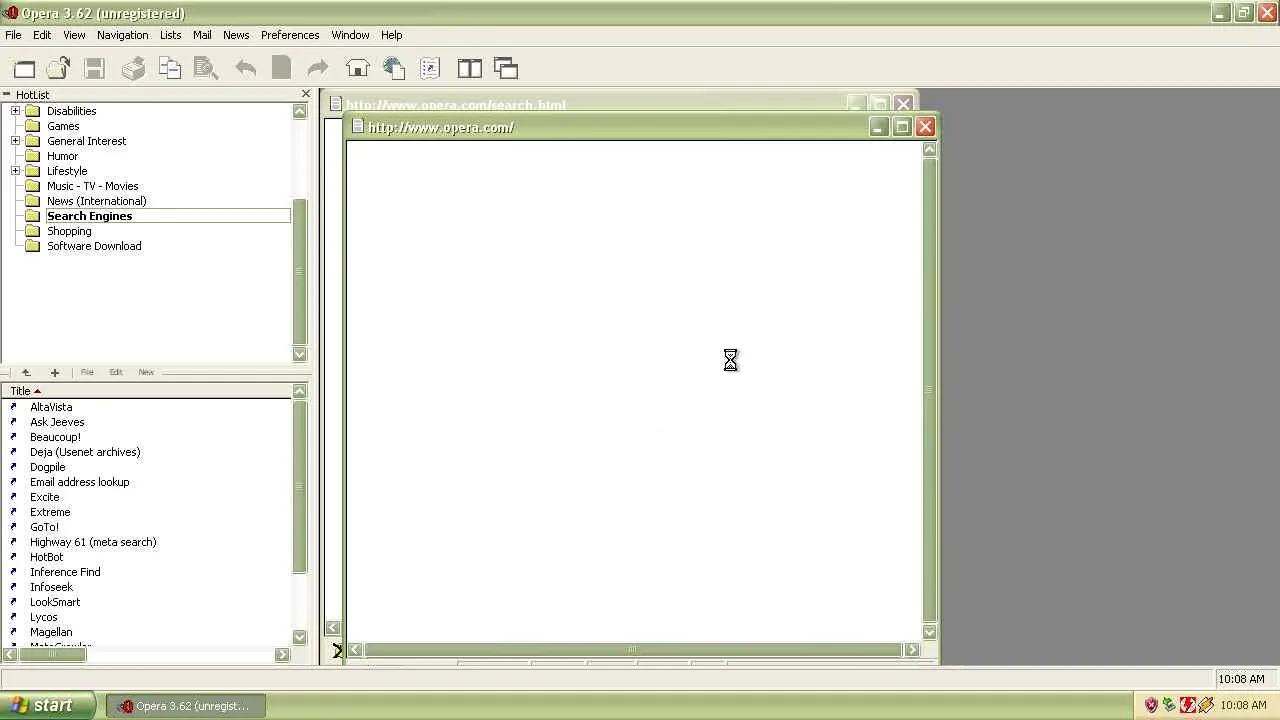Click the Find in page toolbar icon
The width and height of the screenshot is (1280, 720).
pyautogui.click(x=206, y=68)
